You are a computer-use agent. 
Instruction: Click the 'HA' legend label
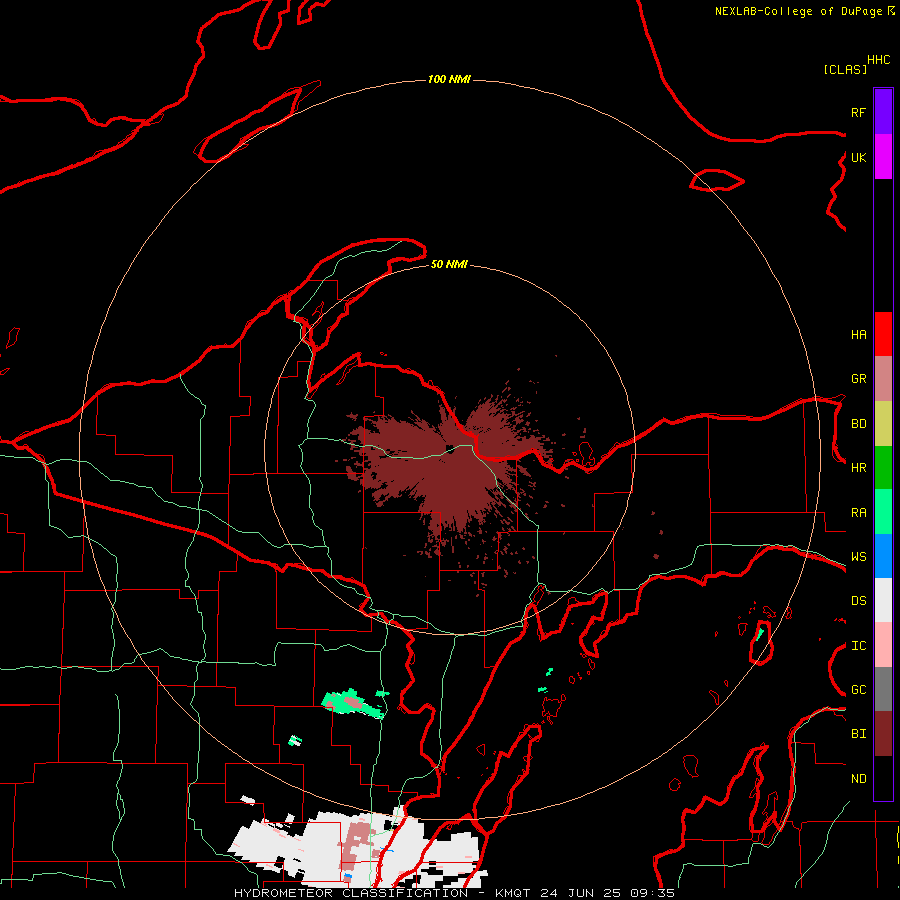pyautogui.click(x=858, y=335)
